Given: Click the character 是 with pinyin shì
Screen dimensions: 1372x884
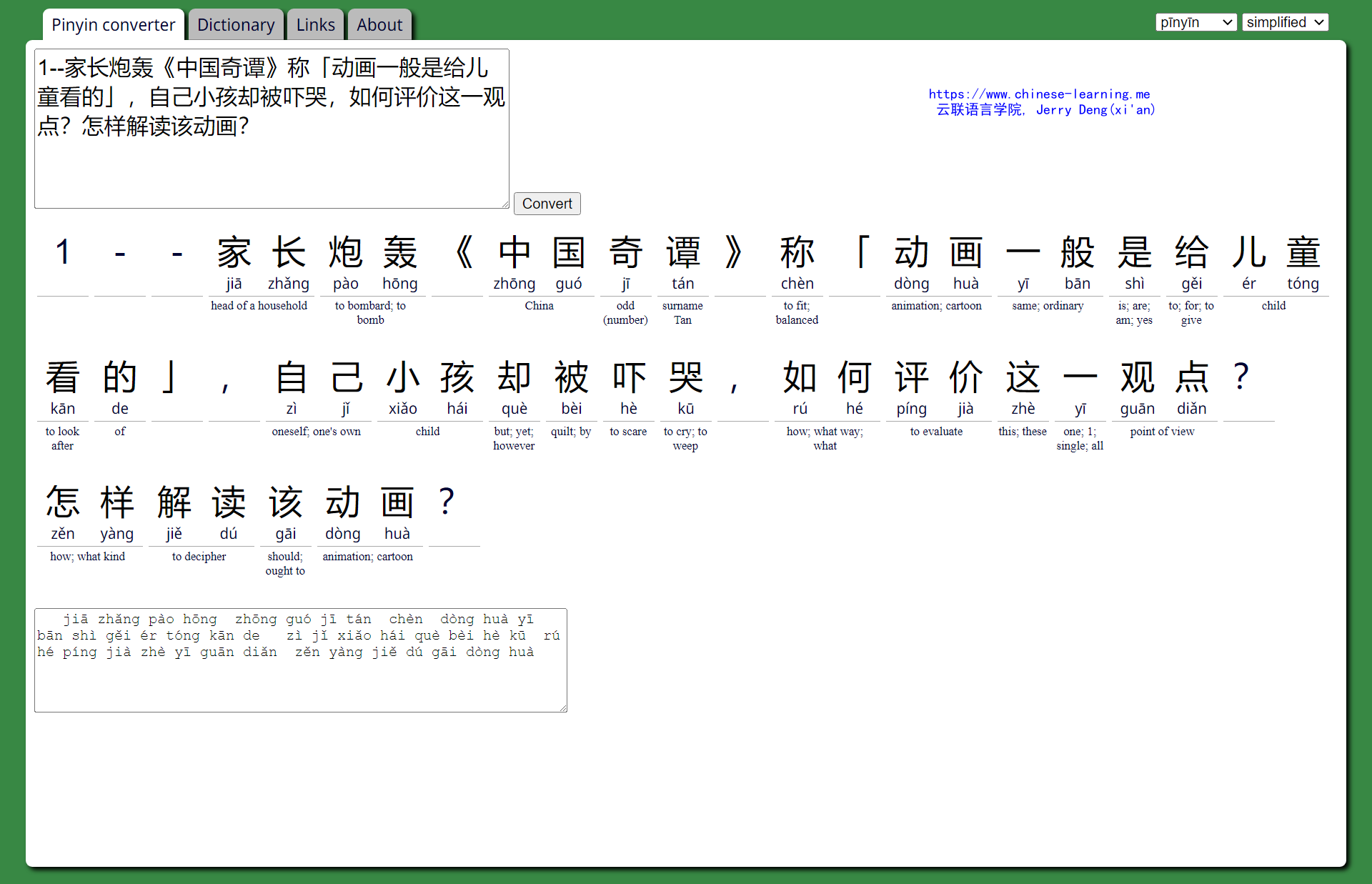Looking at the screenshot, I should click(1134, 252).
